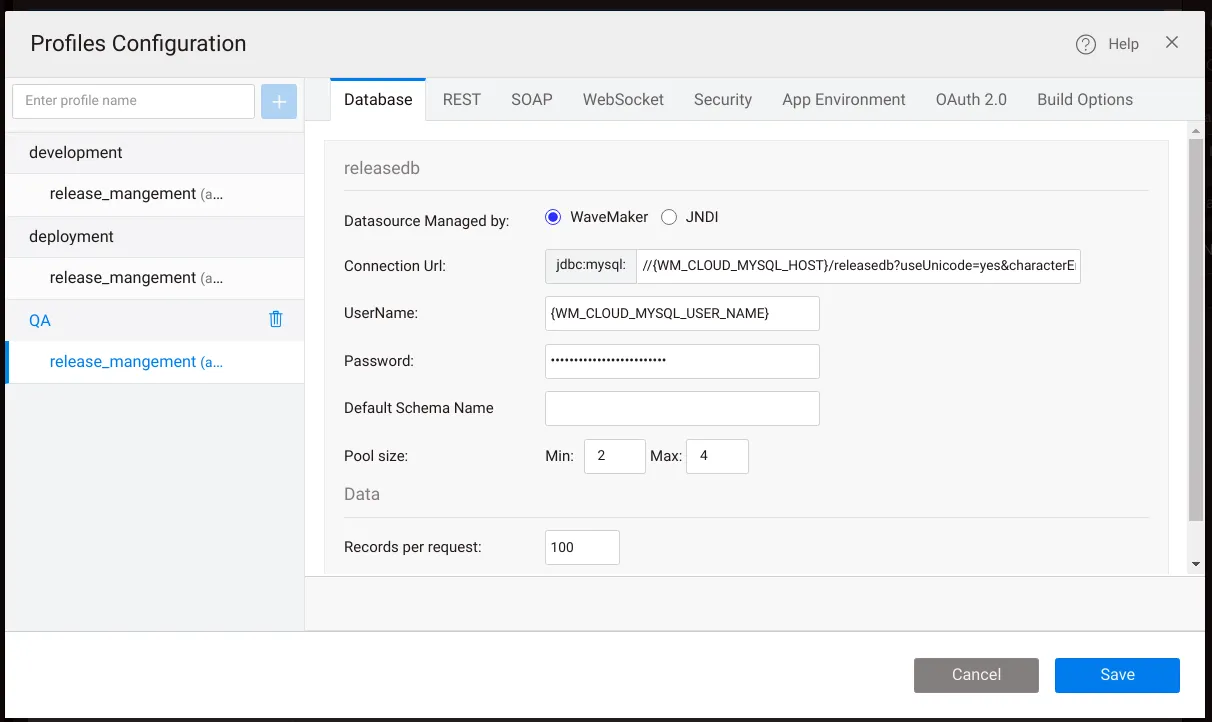Click the Cancel button

coord(976,675)
